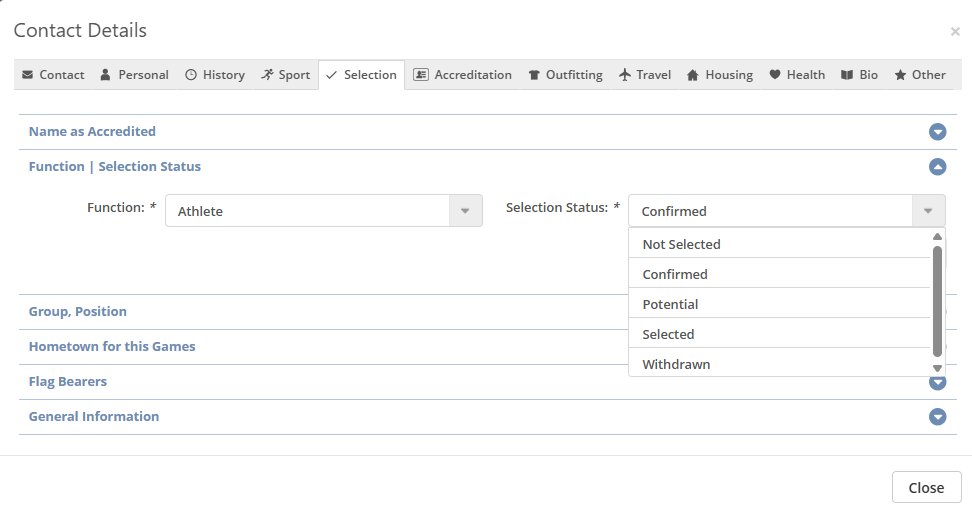Click the running figure Sport icon
Screen dimensions: 972x515
click(267, 75)
